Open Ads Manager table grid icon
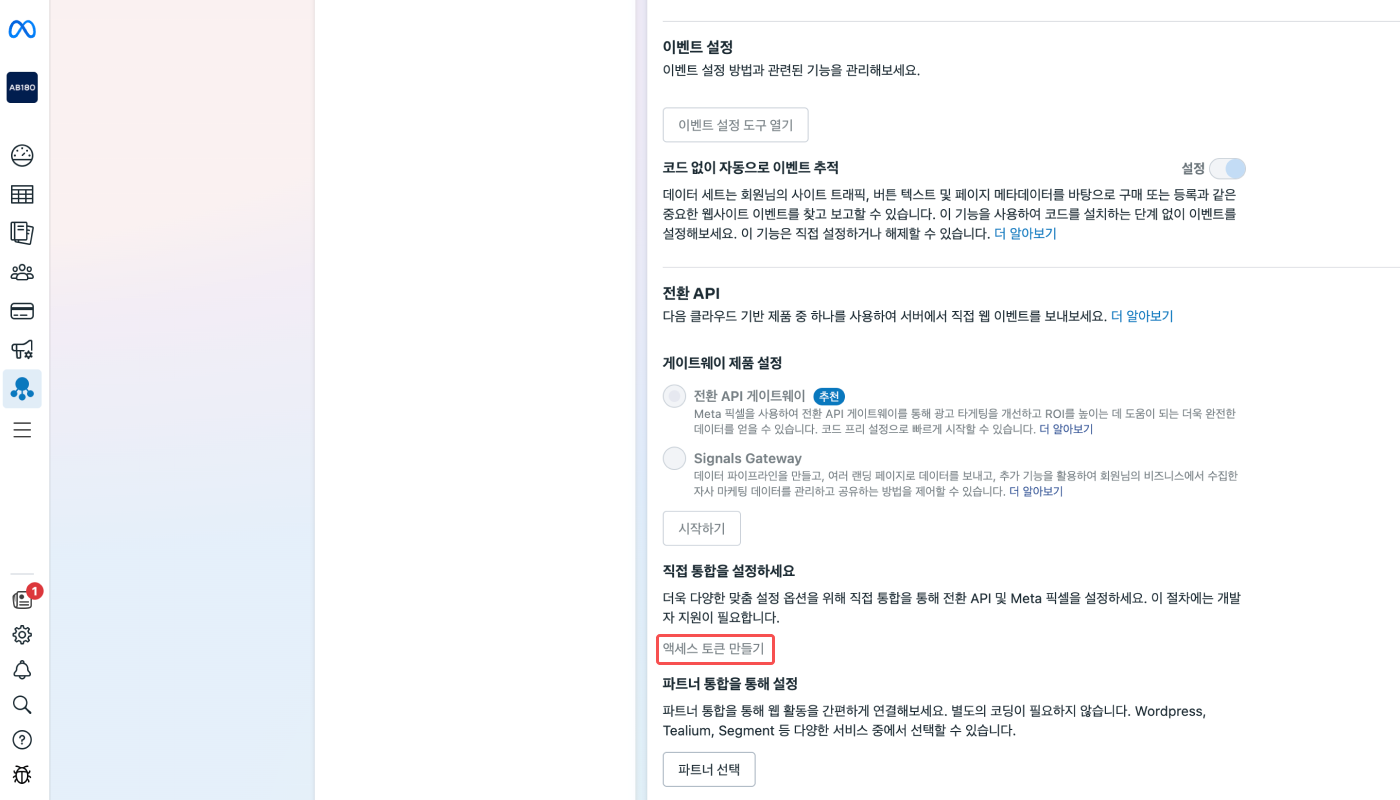Viewport: 1400px width, 800px height. click(x=22, y=195)
